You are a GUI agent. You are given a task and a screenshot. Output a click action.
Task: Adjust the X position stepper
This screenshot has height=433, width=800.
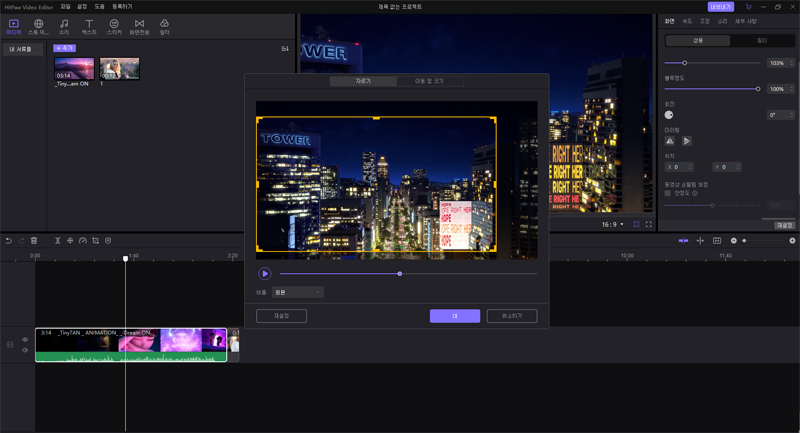[x=679, y=167]
